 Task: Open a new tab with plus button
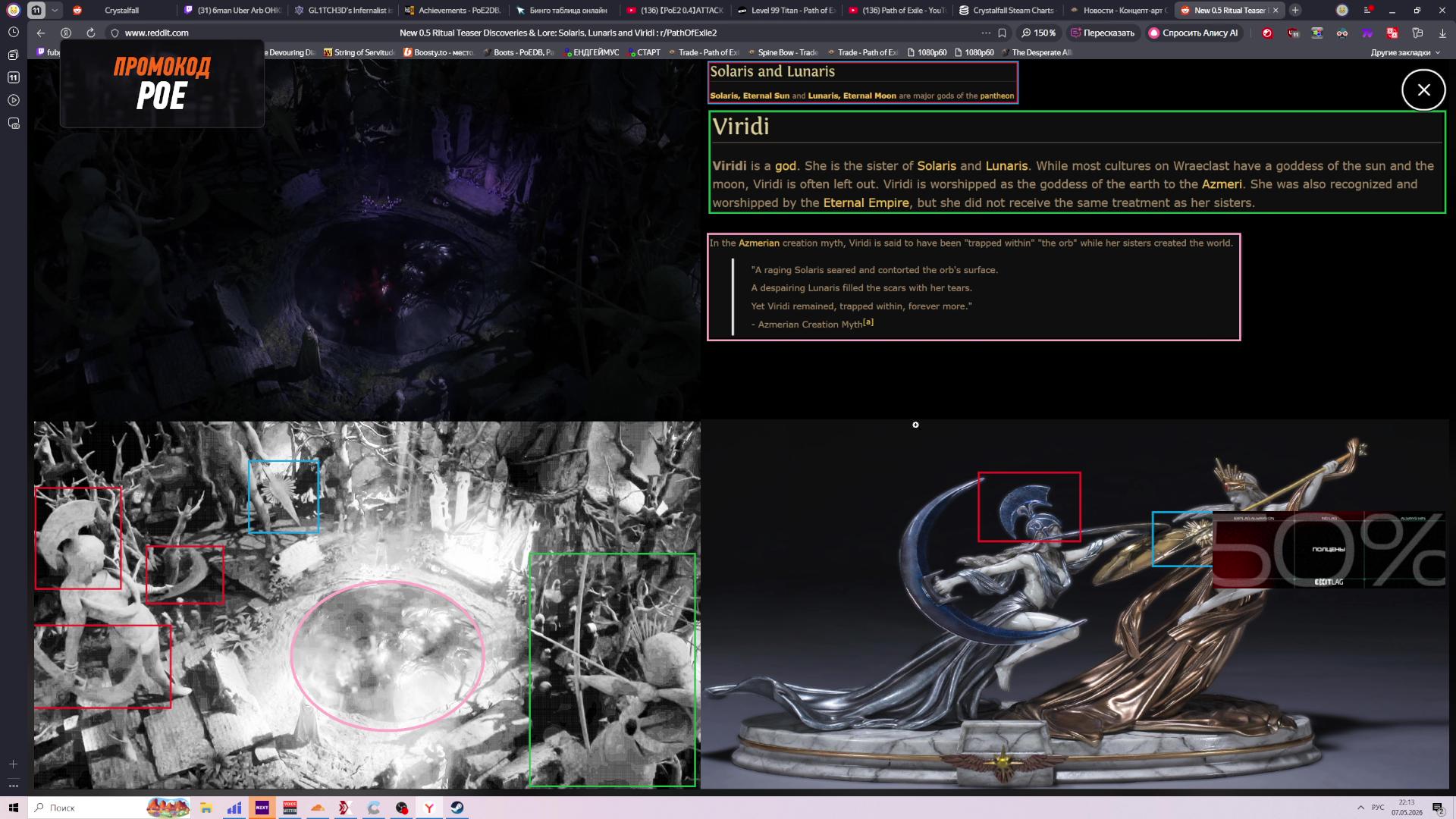(x=1295, y=11)
